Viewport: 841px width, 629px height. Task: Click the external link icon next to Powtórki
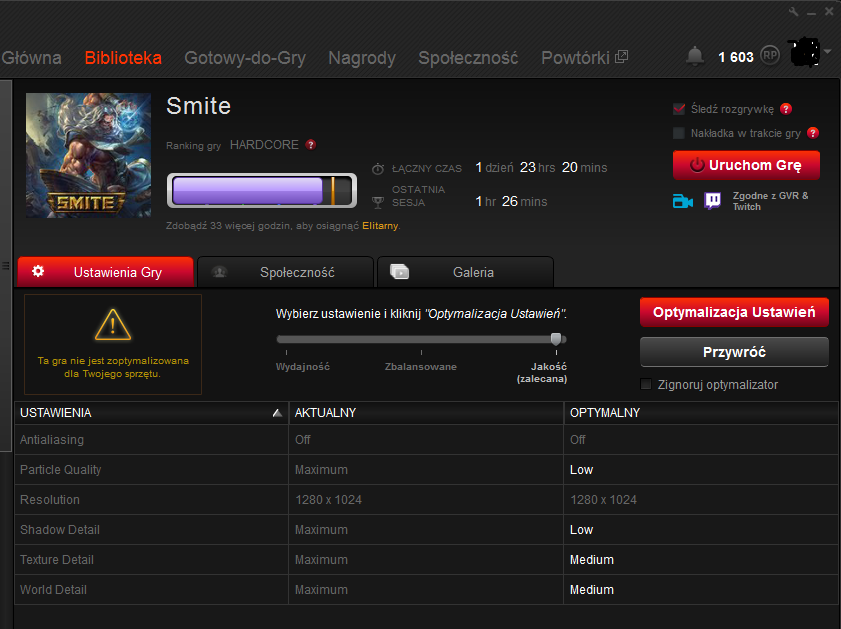[x=621, y=56]
